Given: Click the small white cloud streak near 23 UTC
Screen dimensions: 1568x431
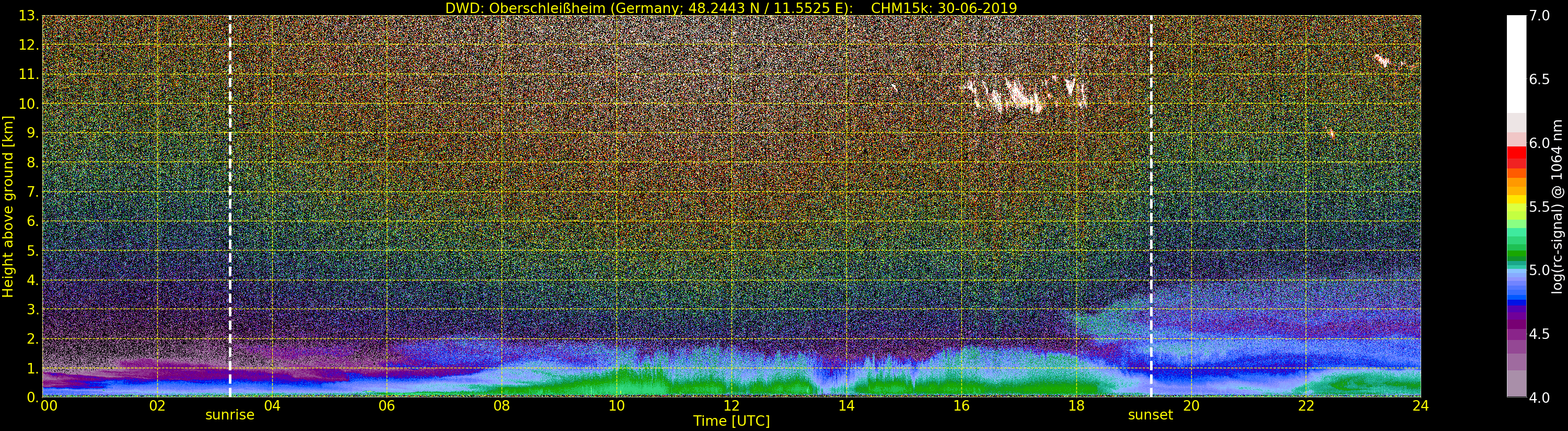Looking at the screenshot, I should coord(1383,60).
